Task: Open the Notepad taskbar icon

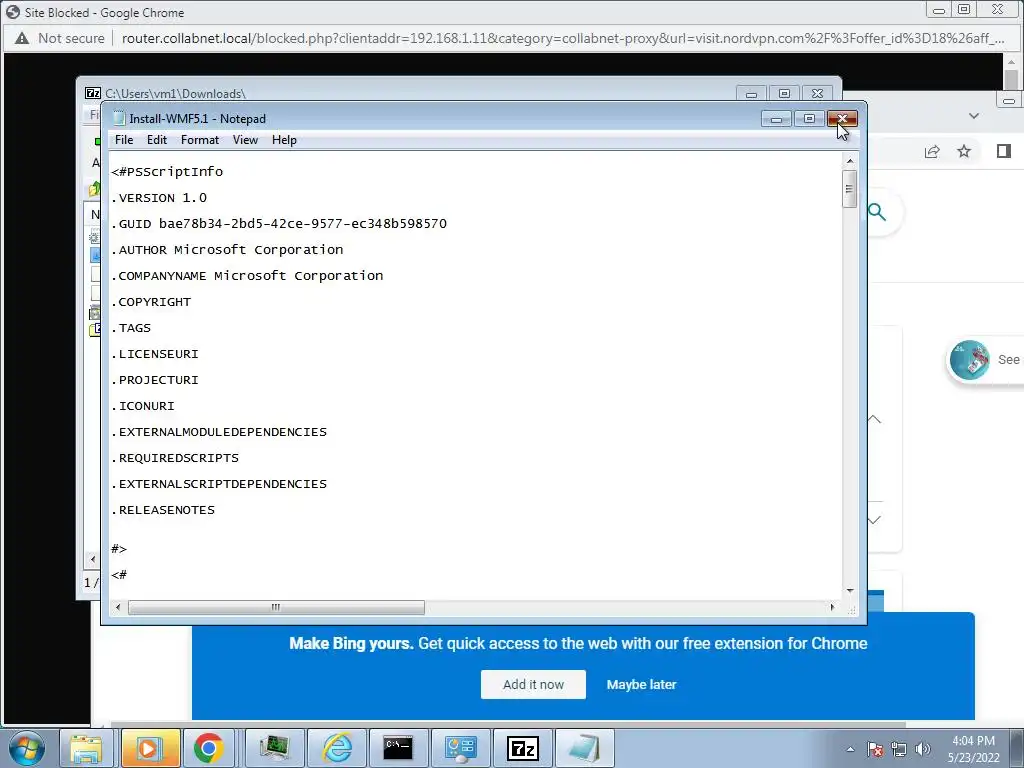Action: coord(584,748)
